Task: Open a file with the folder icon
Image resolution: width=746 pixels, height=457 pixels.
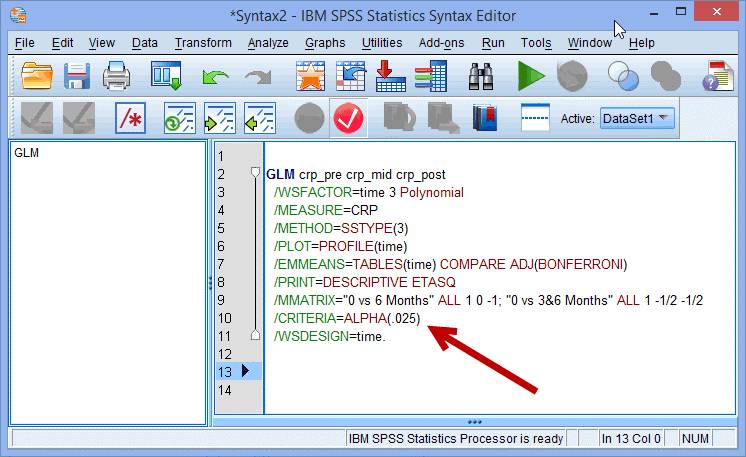Action: click(x=37, y=76)
